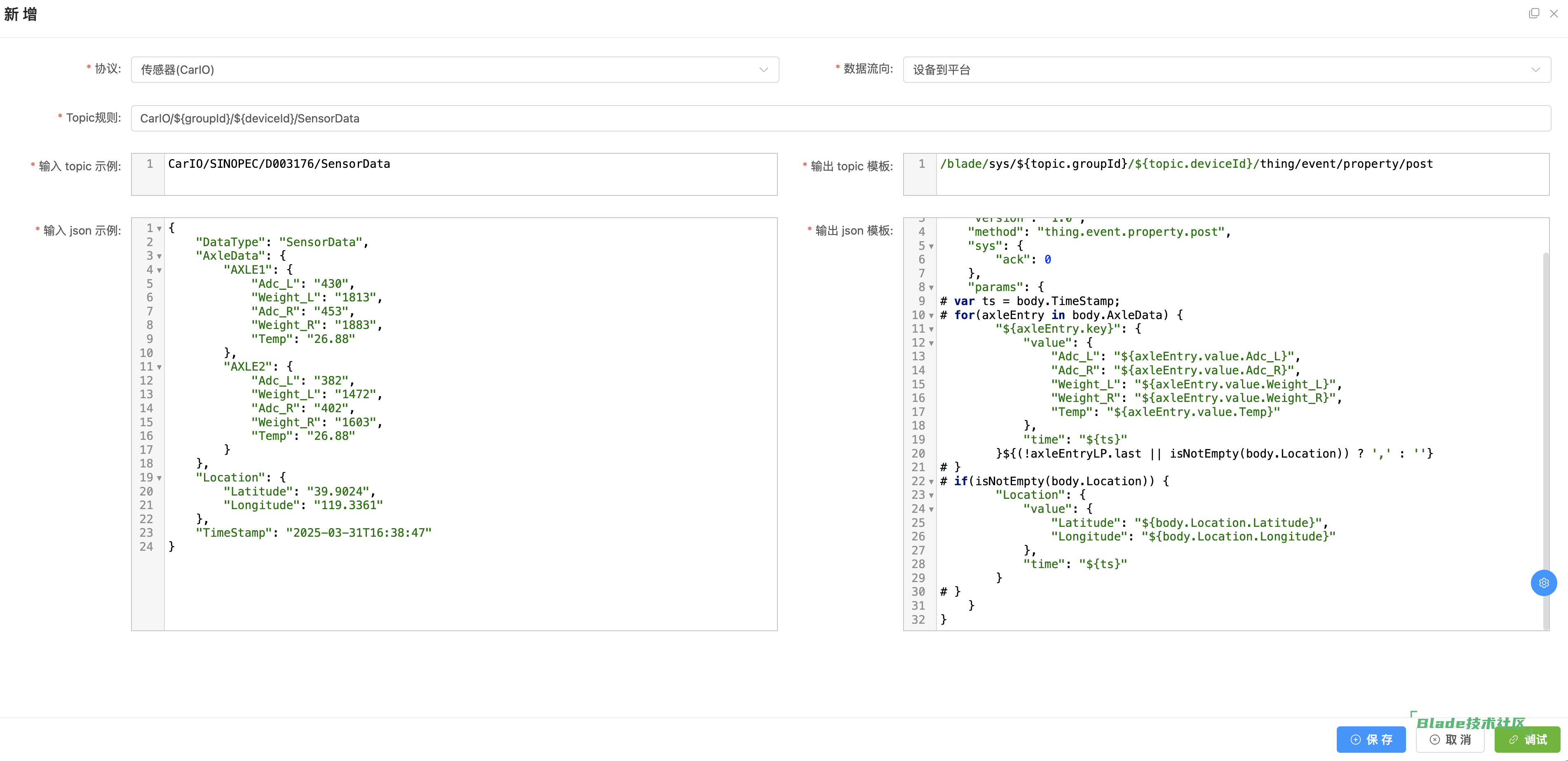The height and width of the screenshot is (761, 1568).
Task: Collapse the params fold arrow at output line 8
Action: point(931,288)
